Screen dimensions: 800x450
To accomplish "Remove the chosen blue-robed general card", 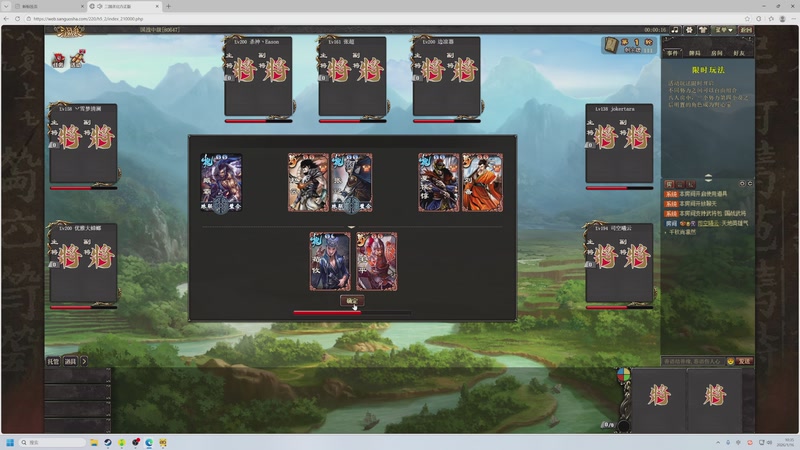I will point(330,262).
